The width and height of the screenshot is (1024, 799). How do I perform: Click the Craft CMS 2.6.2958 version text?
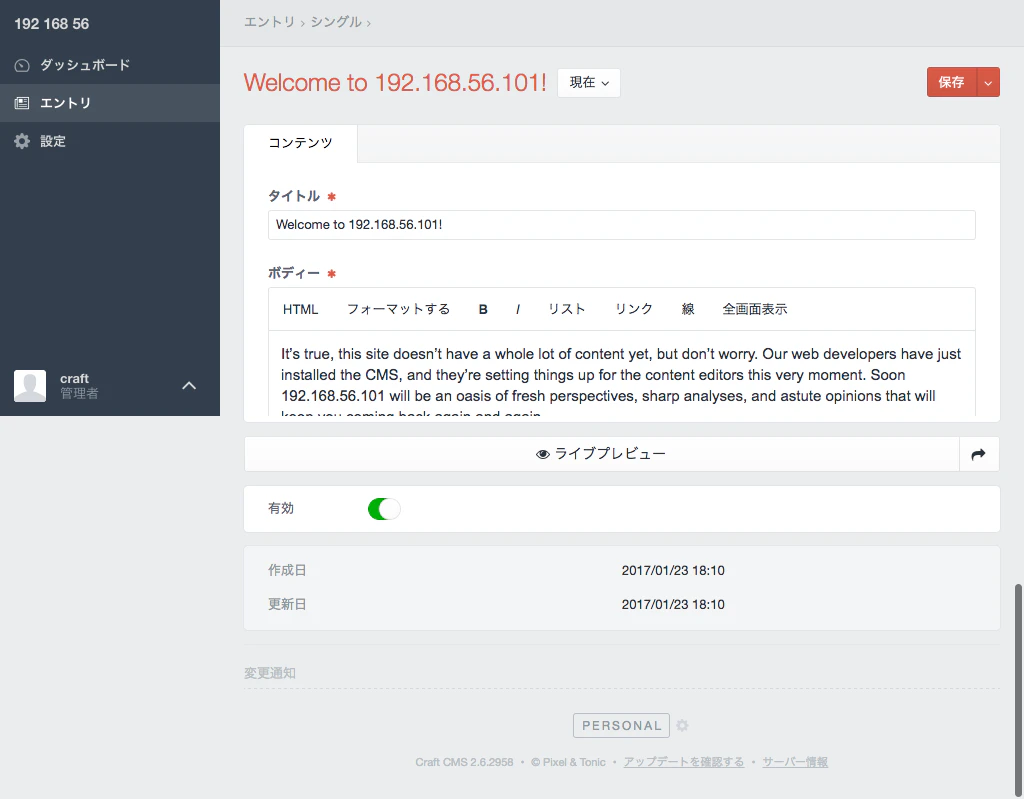[x=464, y=762]
